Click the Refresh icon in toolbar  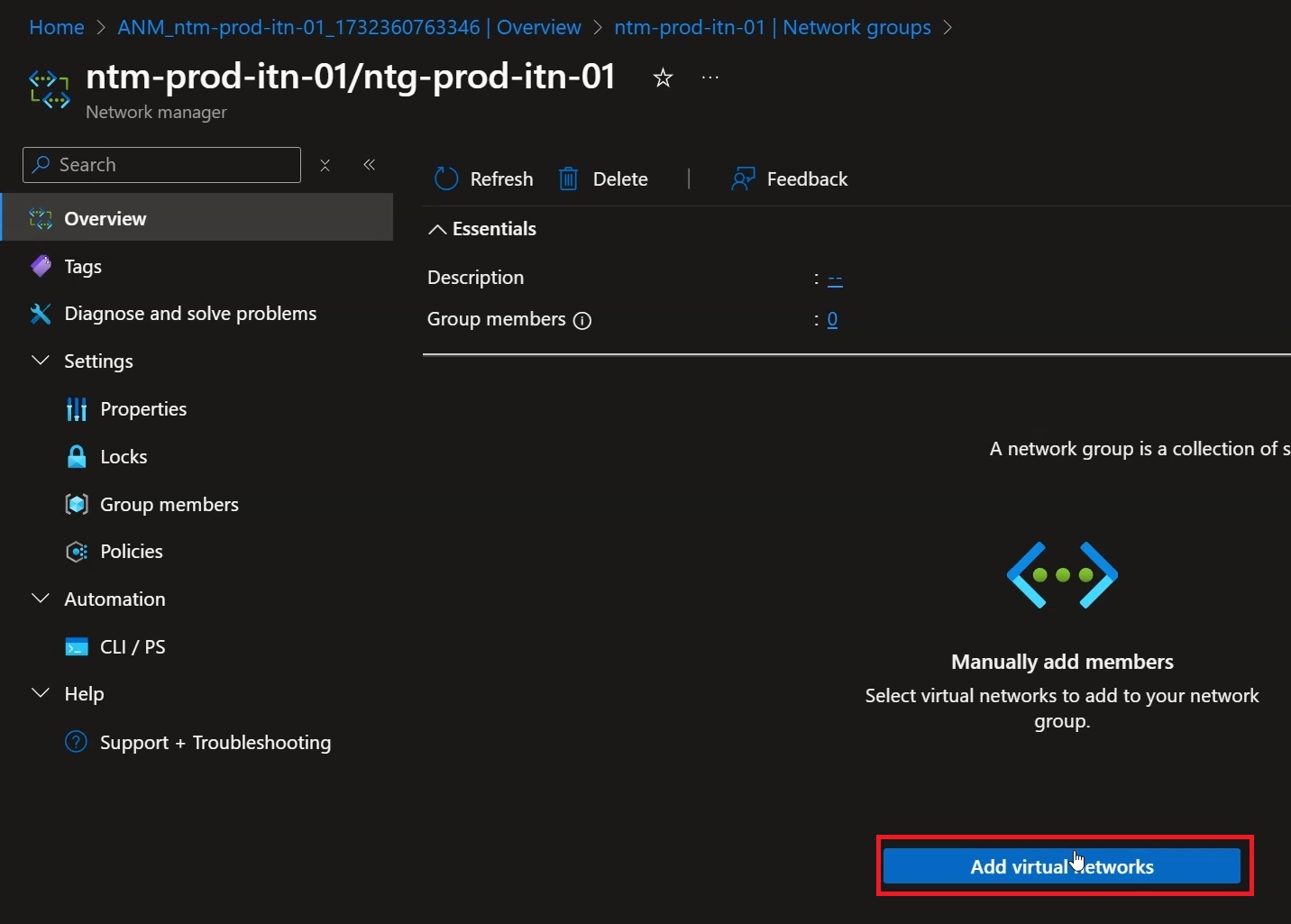[x=446, y=178]
